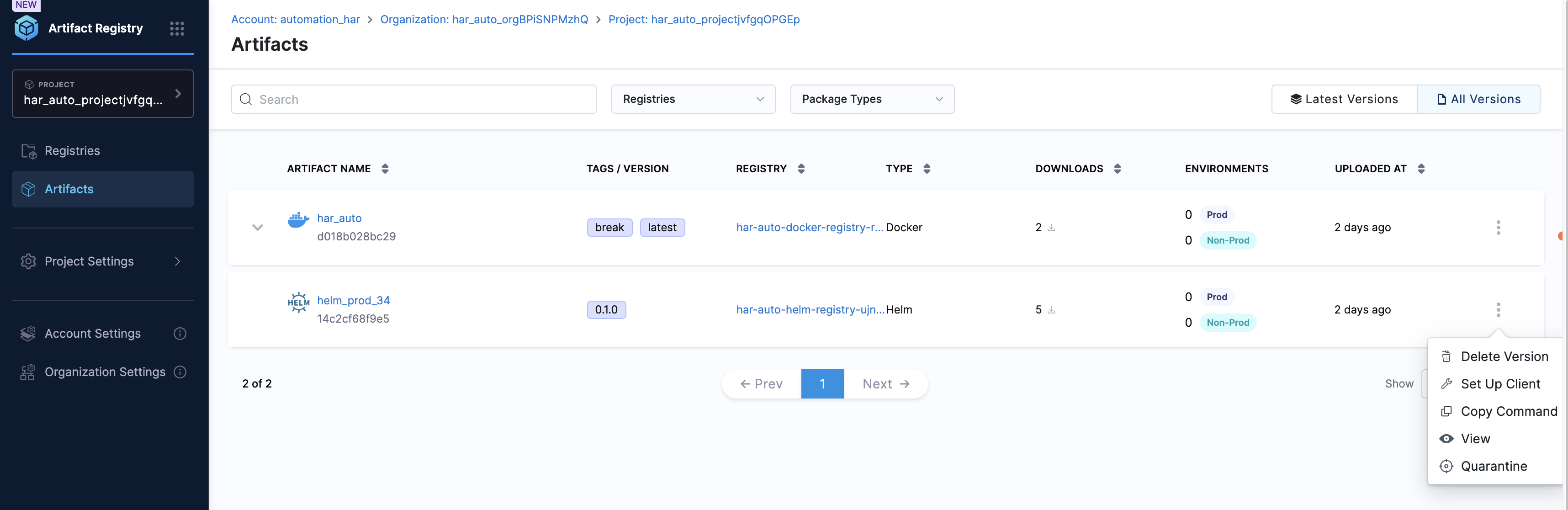Open the Package Types dropdown
The image size is (1568, 510).
(872, 99)
